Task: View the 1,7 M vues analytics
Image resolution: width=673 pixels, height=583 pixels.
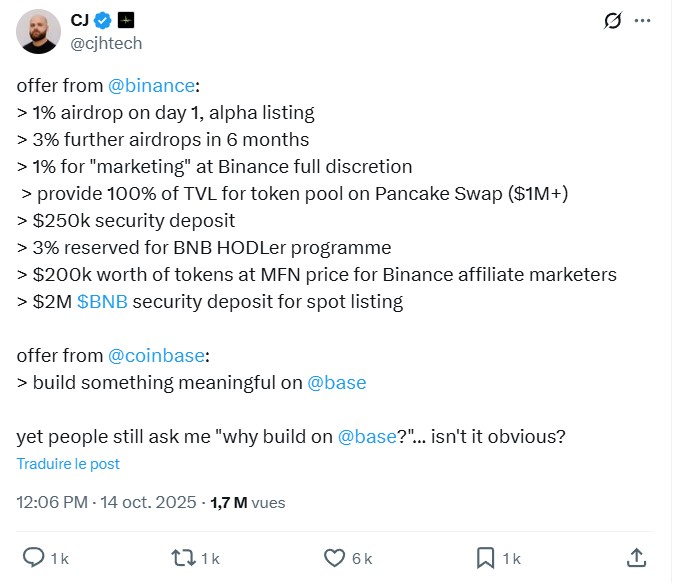Action: pos(248,502)
